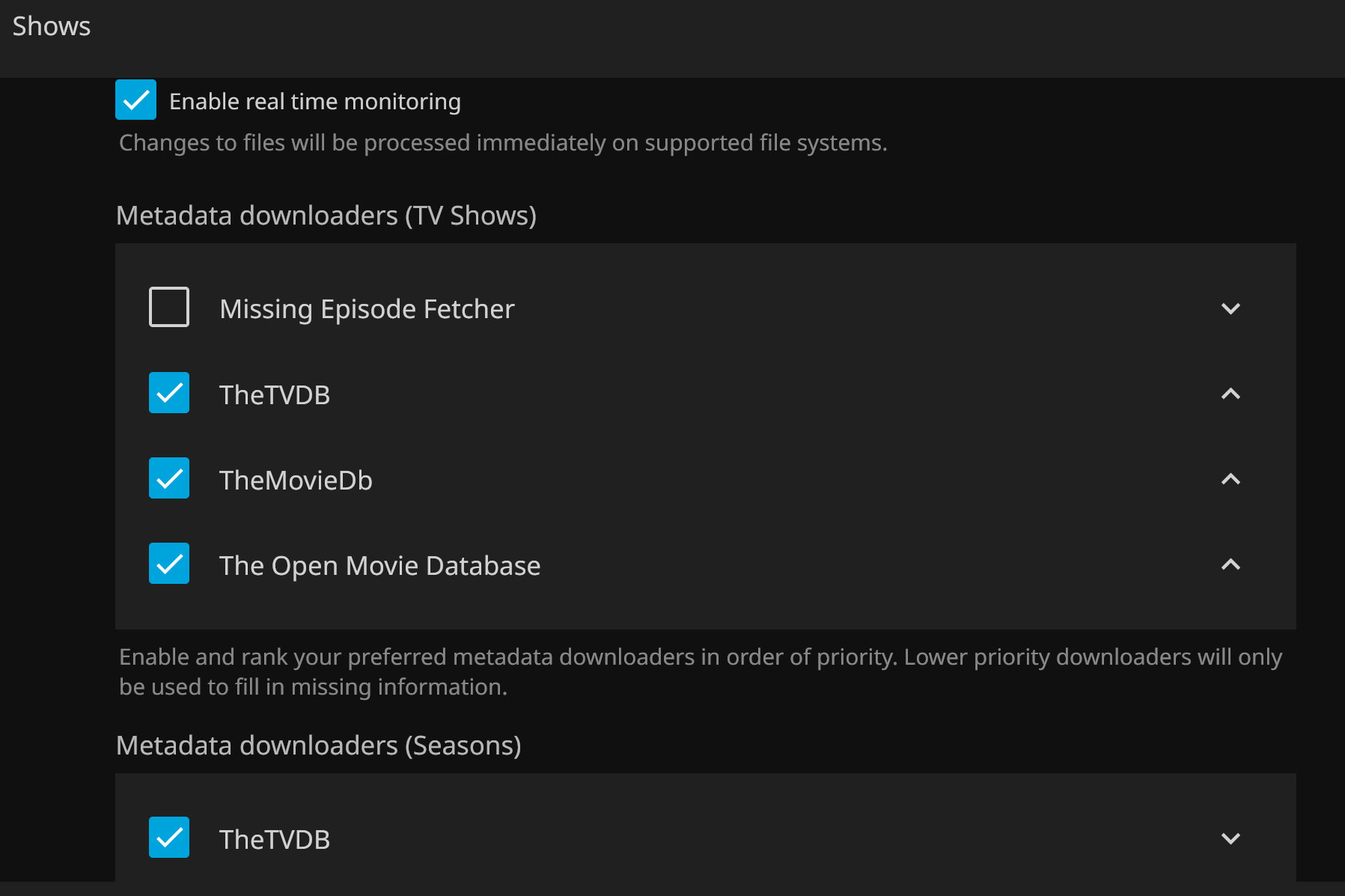Click the Shows page title
Image resolution: width=1345 pixels, height=896 pixels.
tap(52, 26)
